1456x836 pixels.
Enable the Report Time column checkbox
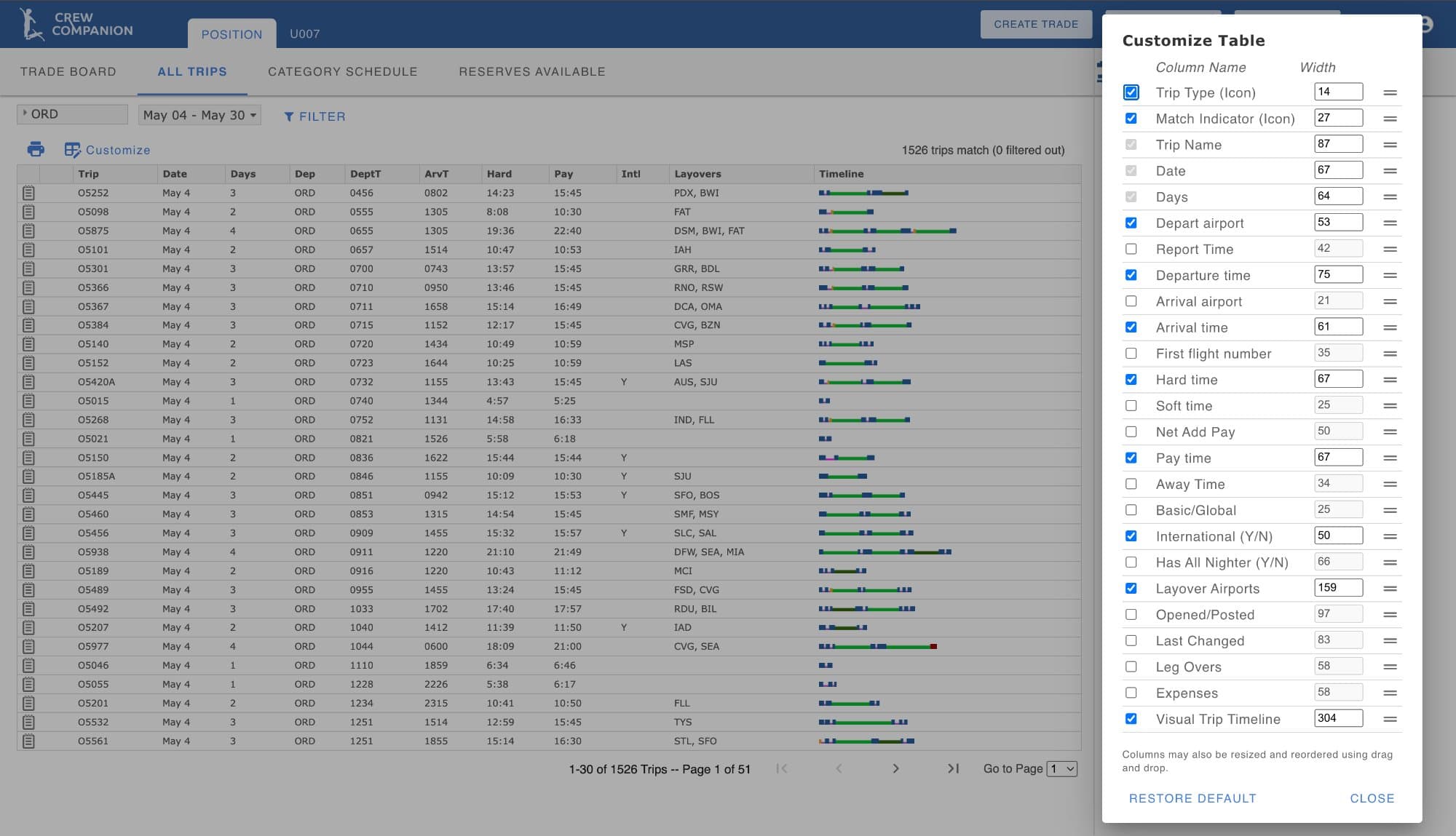[1131, 249]
